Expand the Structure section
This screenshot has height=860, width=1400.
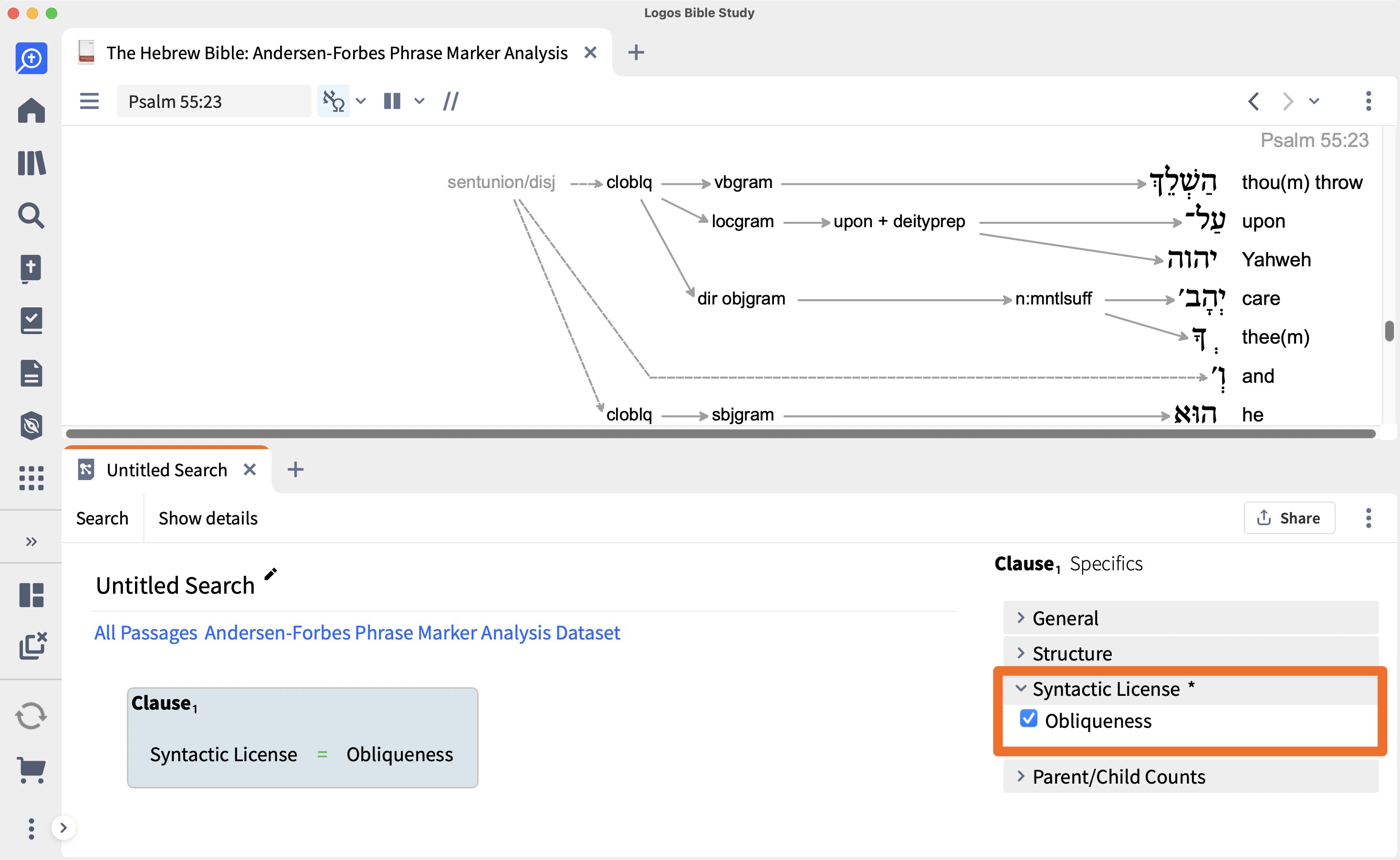1191,653
